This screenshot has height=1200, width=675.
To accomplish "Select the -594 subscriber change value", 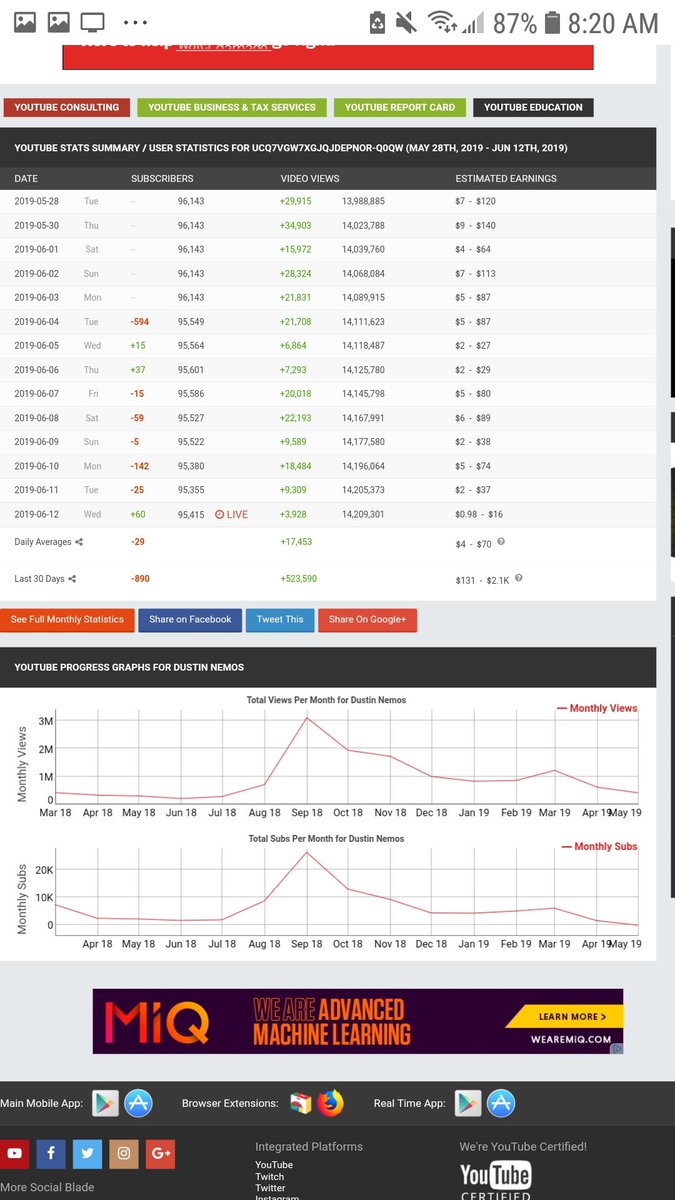I will [139, 322].
